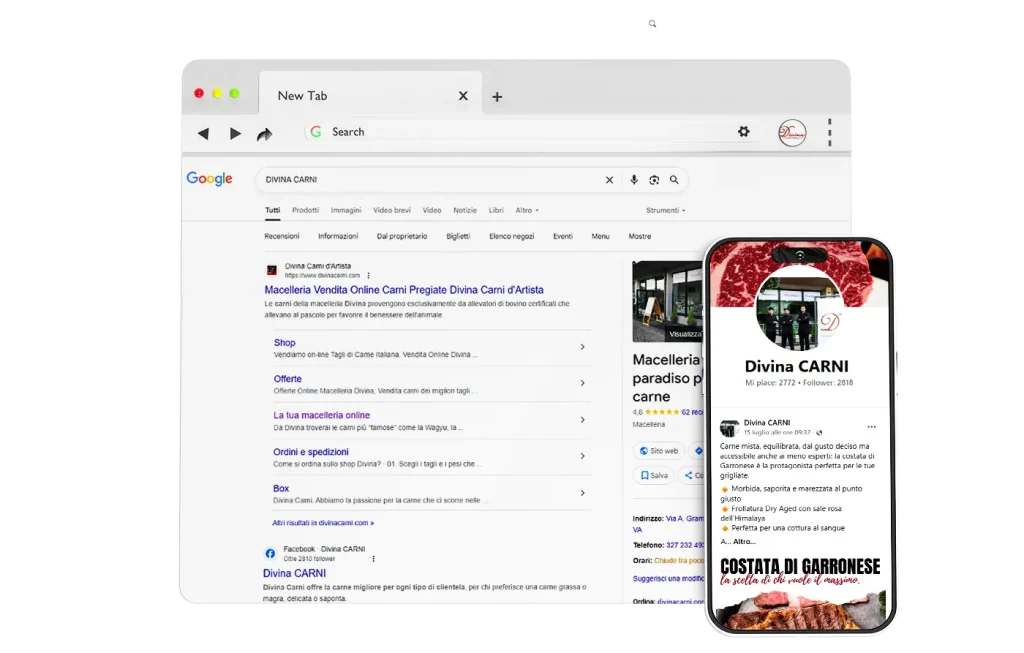Click the Facebook favicon in results
This screenshot has height=653, width=1024.
point(270,554)
